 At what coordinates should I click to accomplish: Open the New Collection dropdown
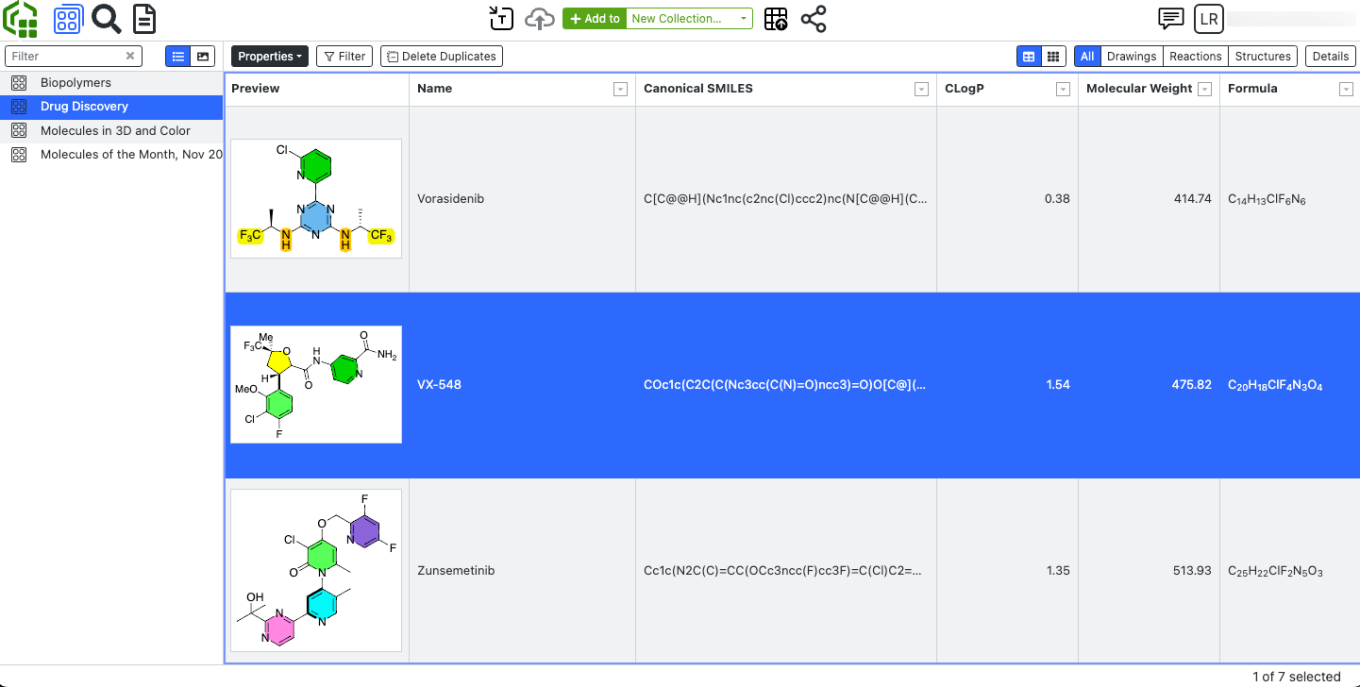coord(698,18)
